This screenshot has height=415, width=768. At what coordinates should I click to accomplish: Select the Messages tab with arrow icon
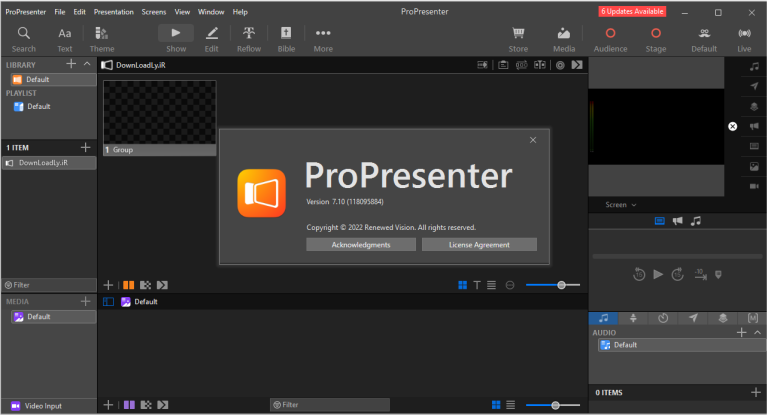click(693, 318)
